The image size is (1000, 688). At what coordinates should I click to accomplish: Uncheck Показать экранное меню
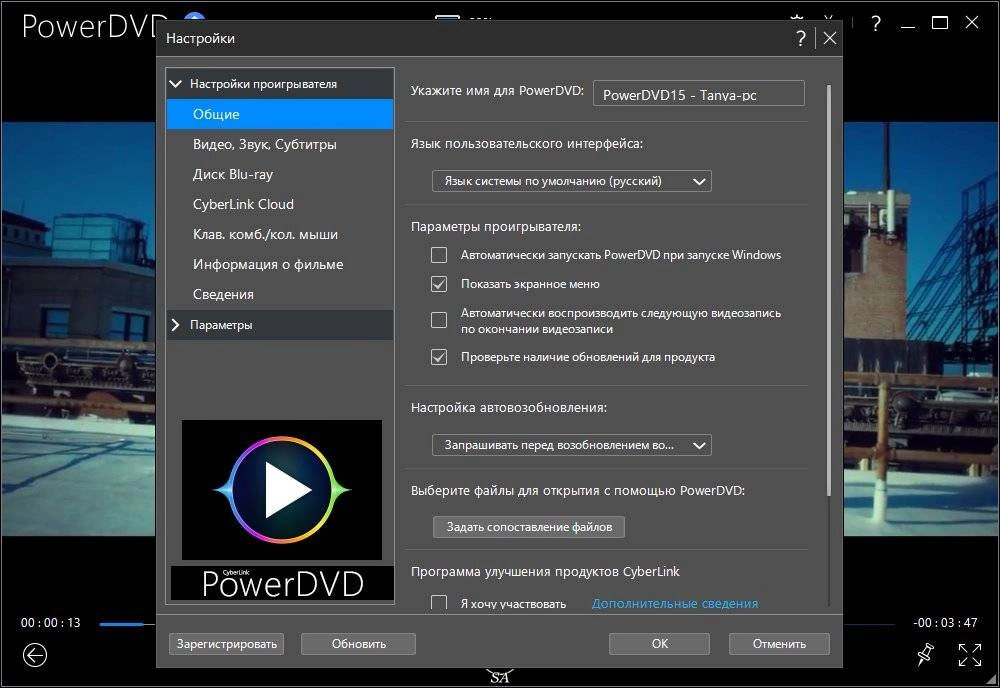coord(439,284)
